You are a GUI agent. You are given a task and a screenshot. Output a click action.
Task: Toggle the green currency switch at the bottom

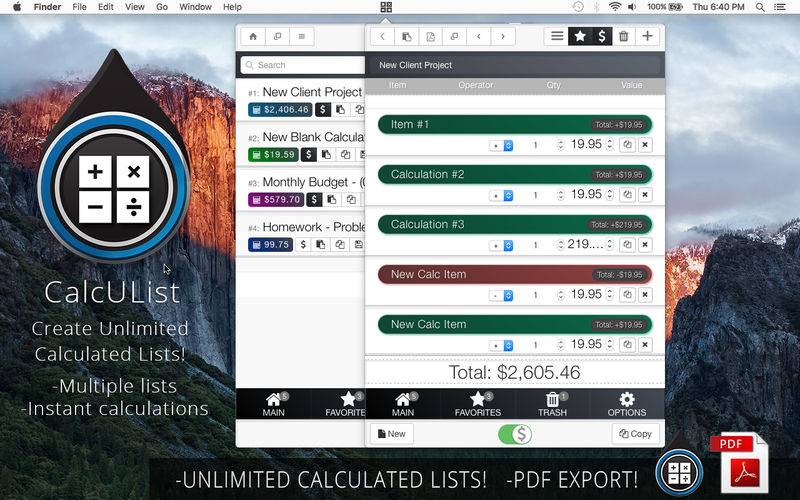[x=515, y=434]
